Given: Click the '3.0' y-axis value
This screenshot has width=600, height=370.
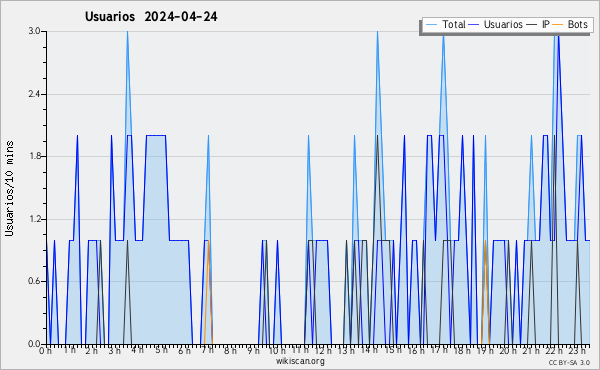Looking at the screenshot, I should pyautogui.click(x=34, y=31).
